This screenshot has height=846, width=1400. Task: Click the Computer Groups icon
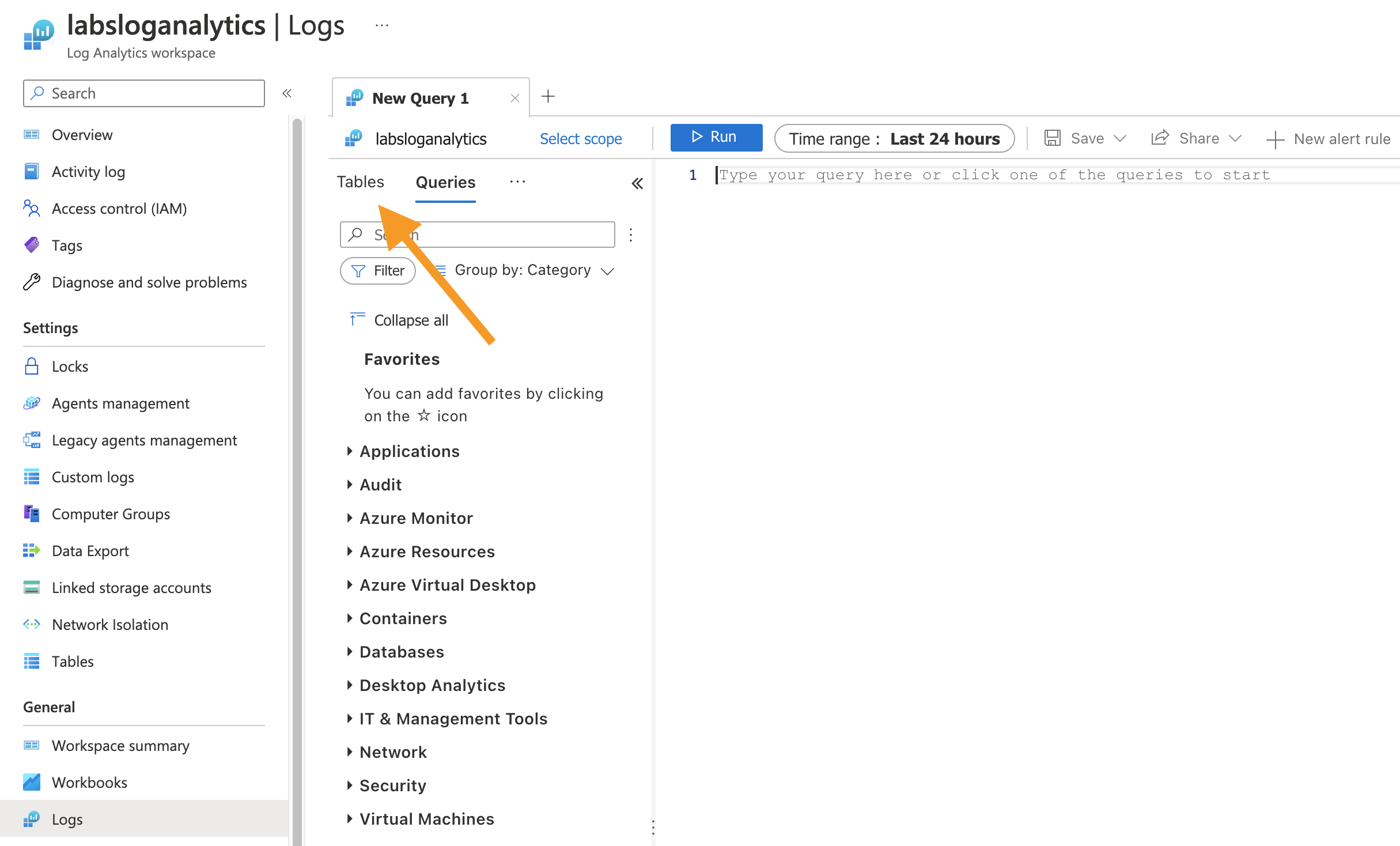click(31, 514)
